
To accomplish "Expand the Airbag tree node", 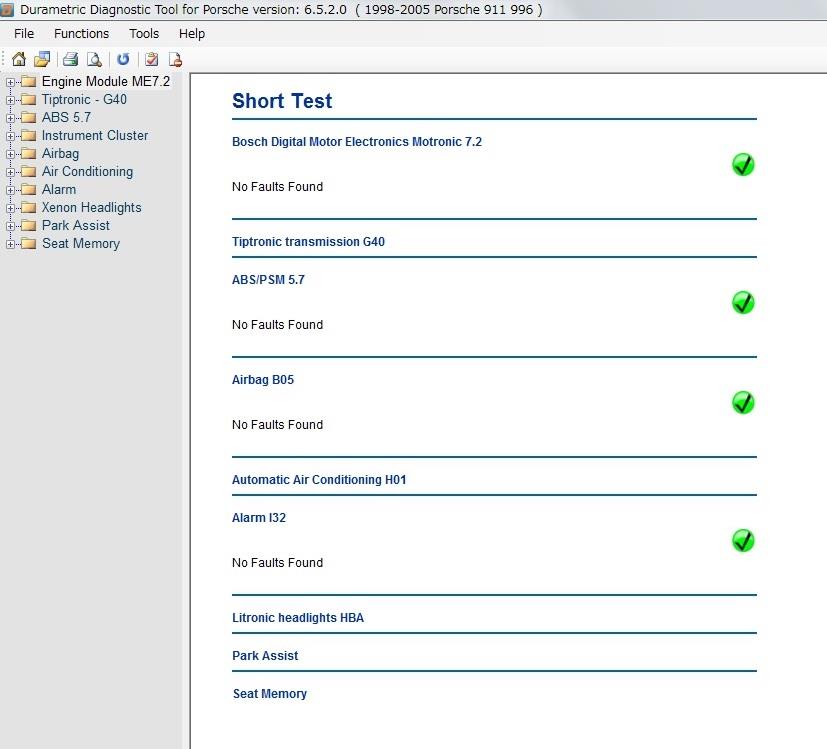I will click(x=10, y=154).
